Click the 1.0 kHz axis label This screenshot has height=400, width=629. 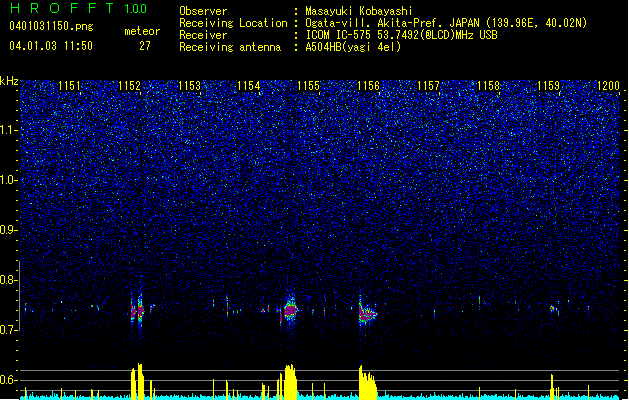point(9,180)
